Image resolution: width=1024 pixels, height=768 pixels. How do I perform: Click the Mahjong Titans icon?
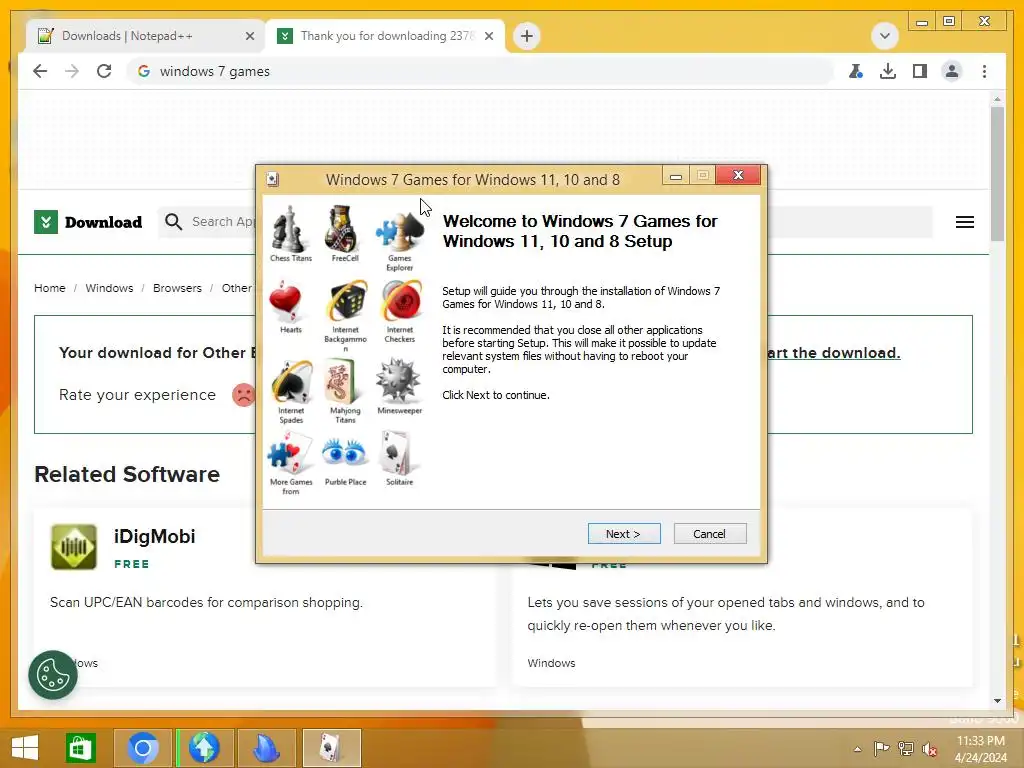tap(342, 381)
